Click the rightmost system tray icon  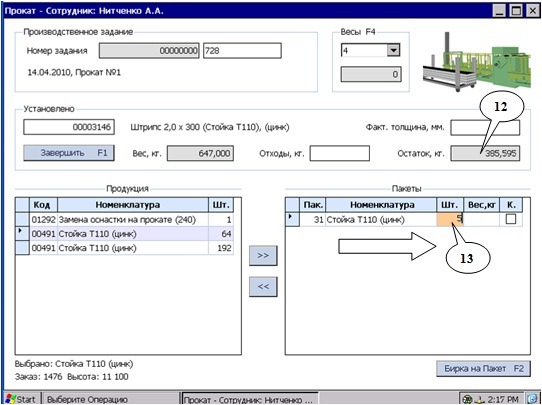click(532, 399)
